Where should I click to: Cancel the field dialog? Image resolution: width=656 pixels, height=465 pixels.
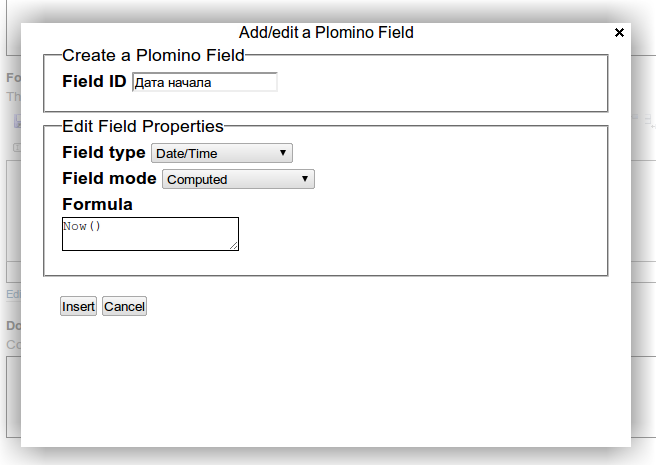coord(124,306)
